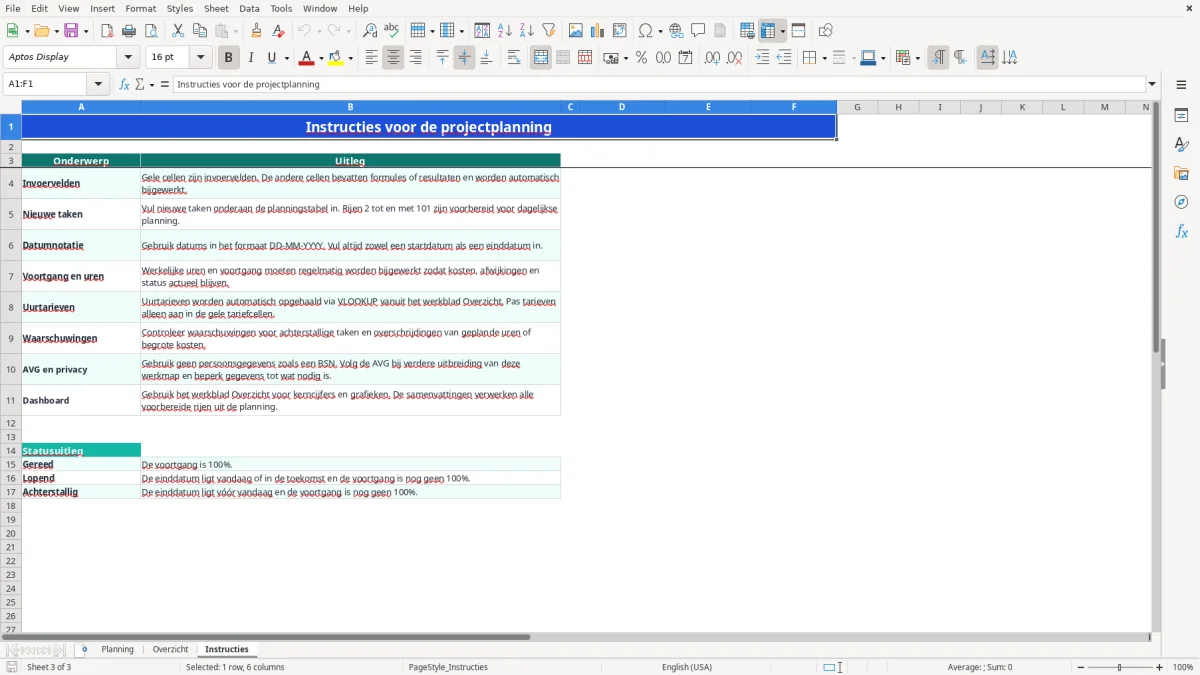Open the font name dropdown
This screenshot has height=675, width=1200.
tap(127, 58)
